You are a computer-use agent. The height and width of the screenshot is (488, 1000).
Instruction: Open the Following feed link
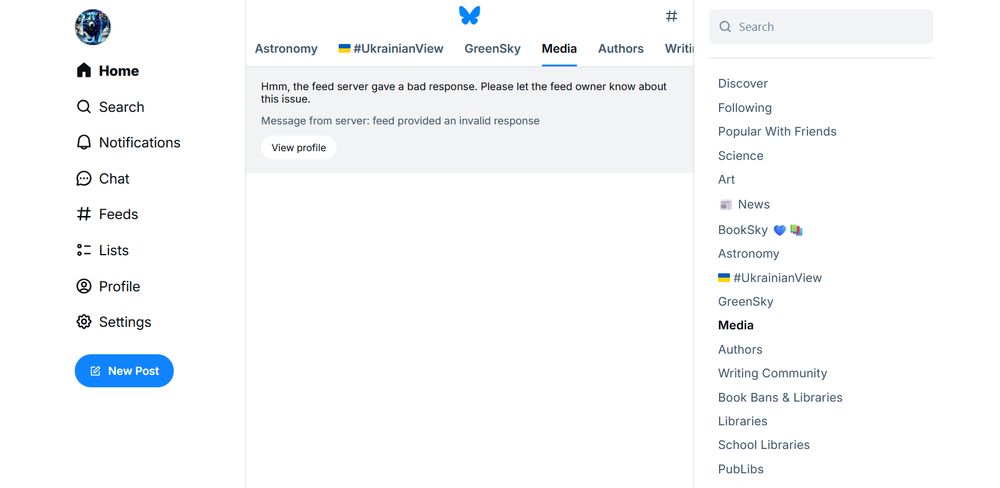click(745, 108)
